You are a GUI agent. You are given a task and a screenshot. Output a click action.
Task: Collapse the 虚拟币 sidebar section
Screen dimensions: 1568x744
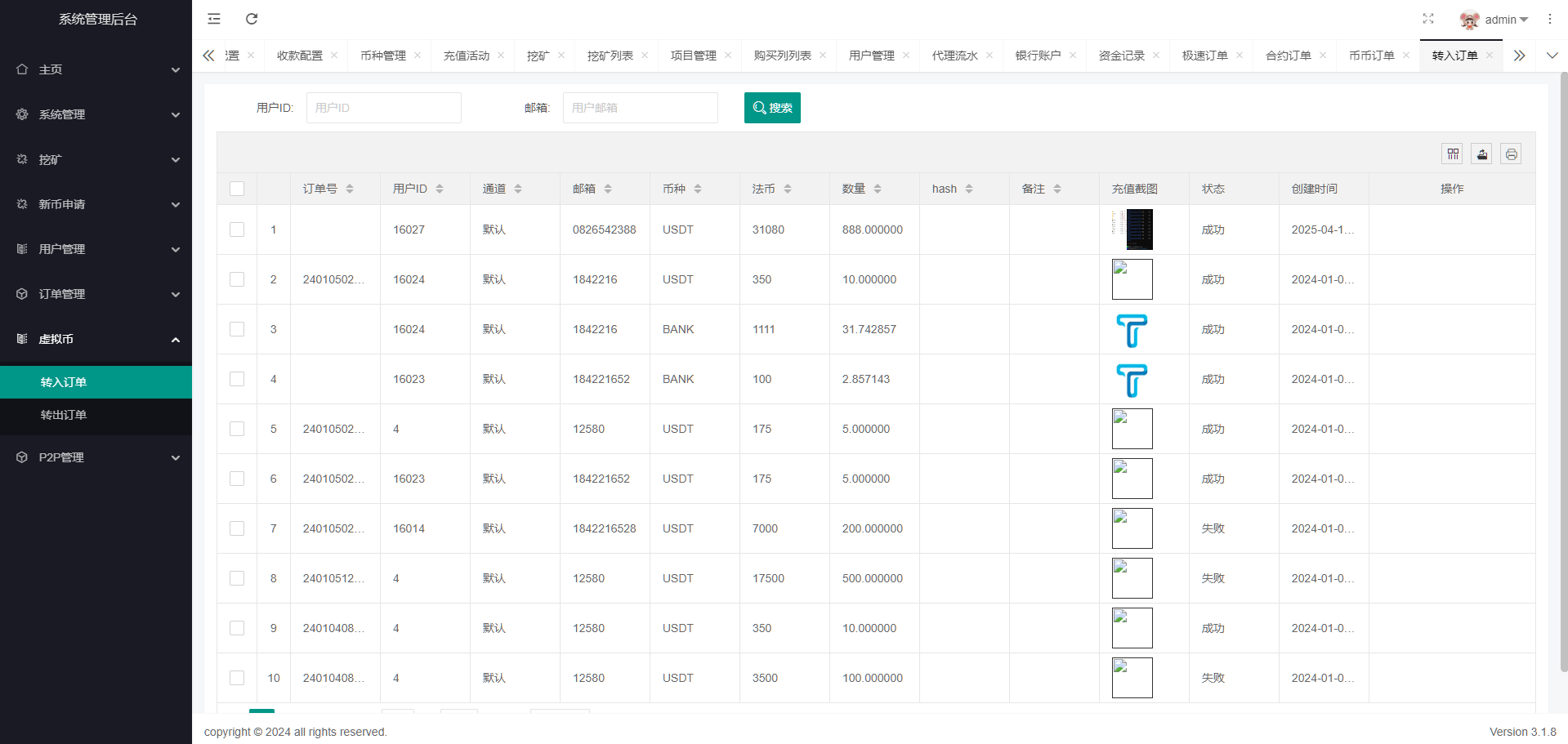(x=96, y=339)
